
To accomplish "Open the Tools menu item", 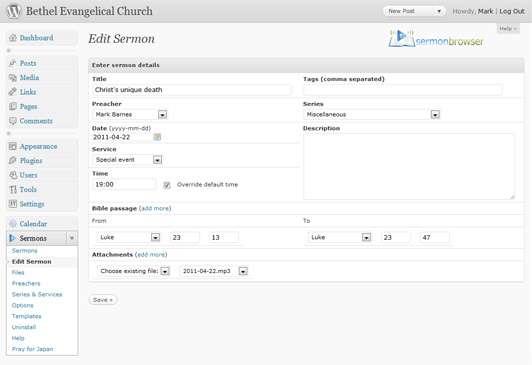I will [28, 189].
